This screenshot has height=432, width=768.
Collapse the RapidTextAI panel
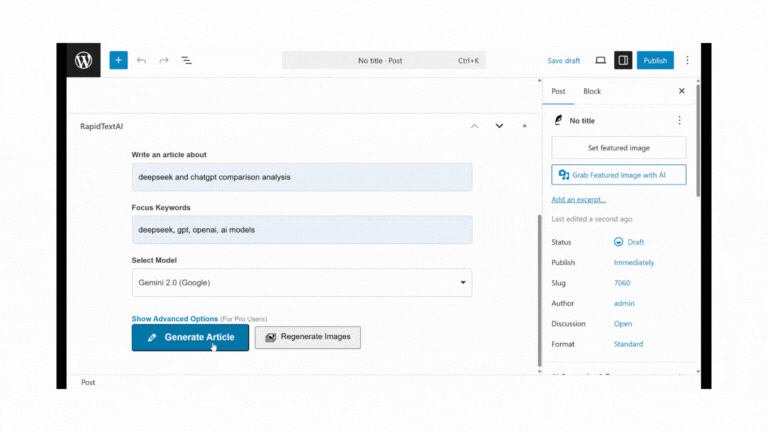click(524, 126)
